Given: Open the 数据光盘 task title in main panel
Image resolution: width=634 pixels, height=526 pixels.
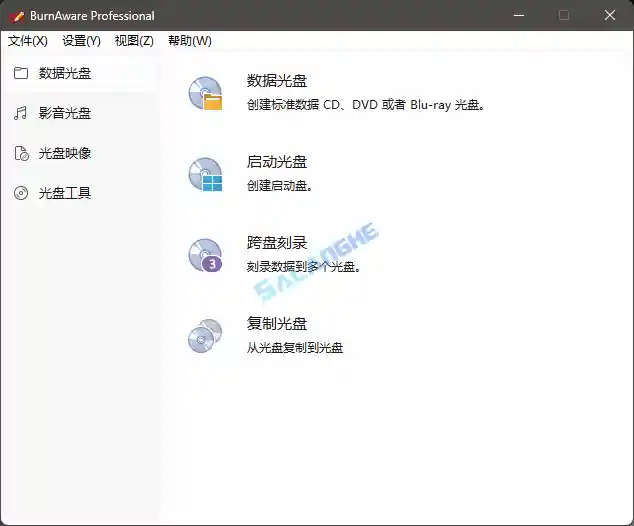Looking at the screenshot, I should click(x=277, y=81).
